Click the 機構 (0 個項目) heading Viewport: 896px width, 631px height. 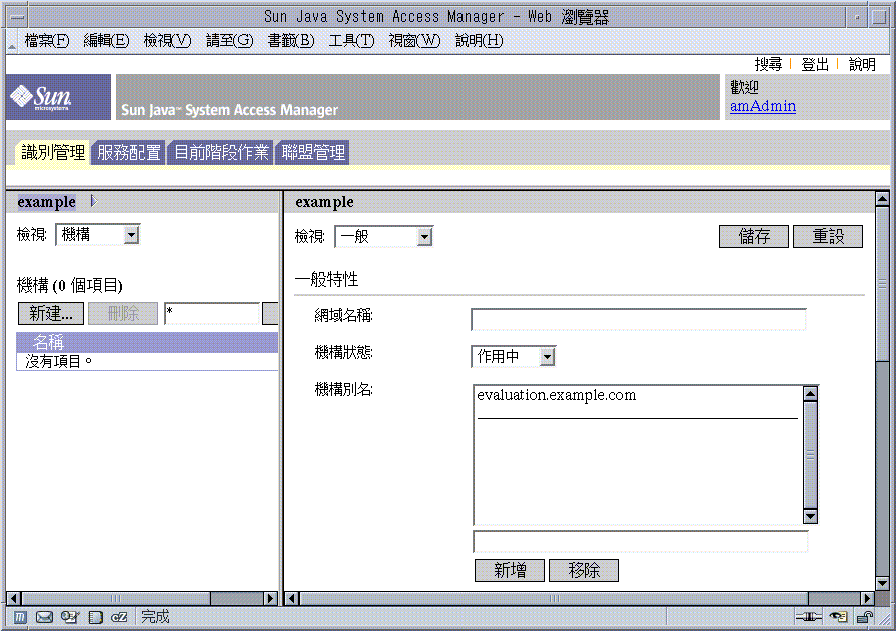[70, 285]
